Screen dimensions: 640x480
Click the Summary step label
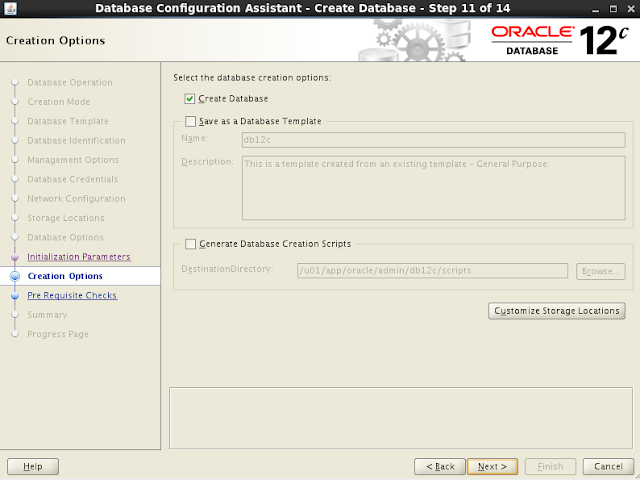[x=47, y=315]
